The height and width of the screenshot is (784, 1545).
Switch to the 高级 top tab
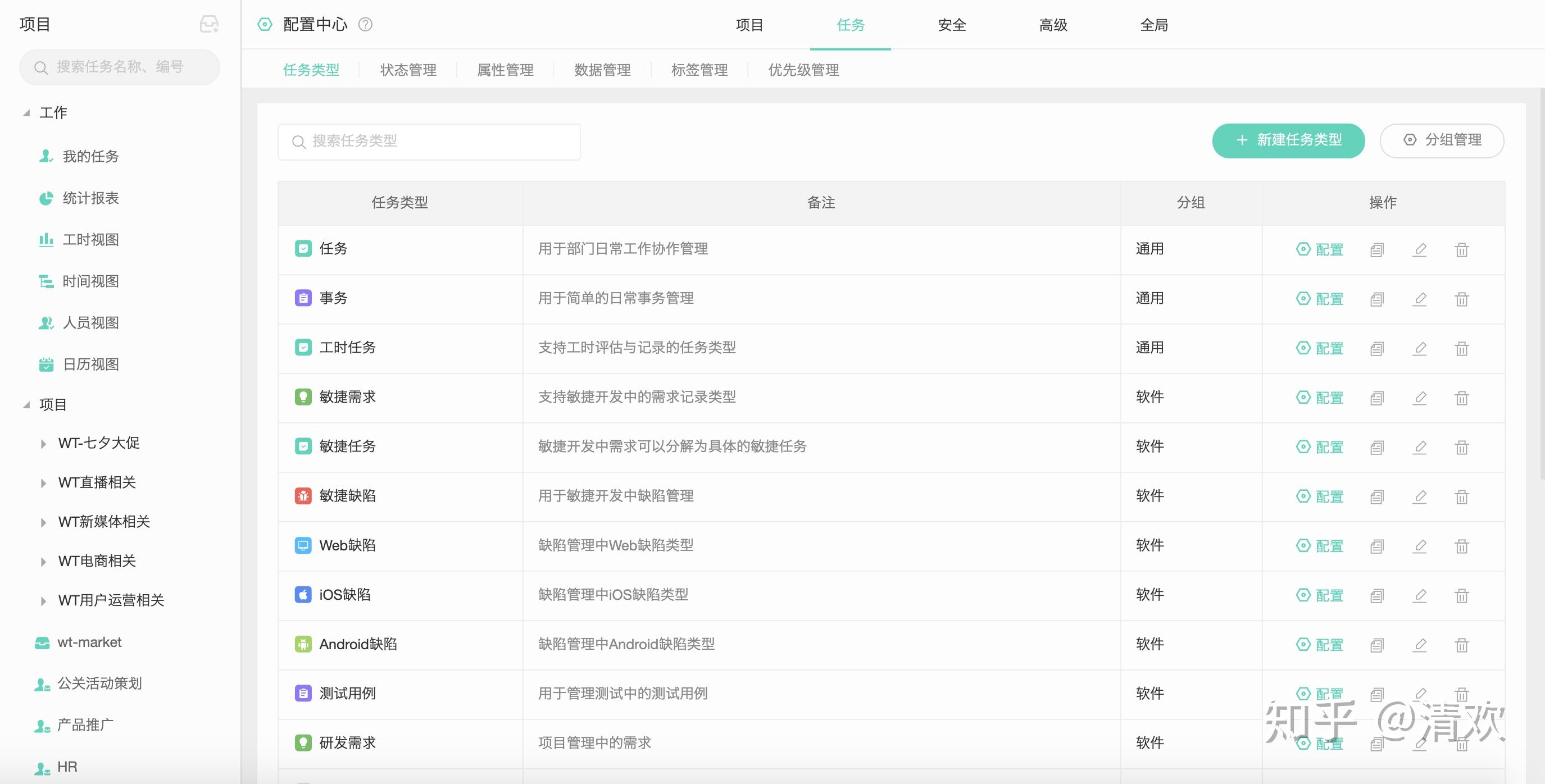(1053, 25)
